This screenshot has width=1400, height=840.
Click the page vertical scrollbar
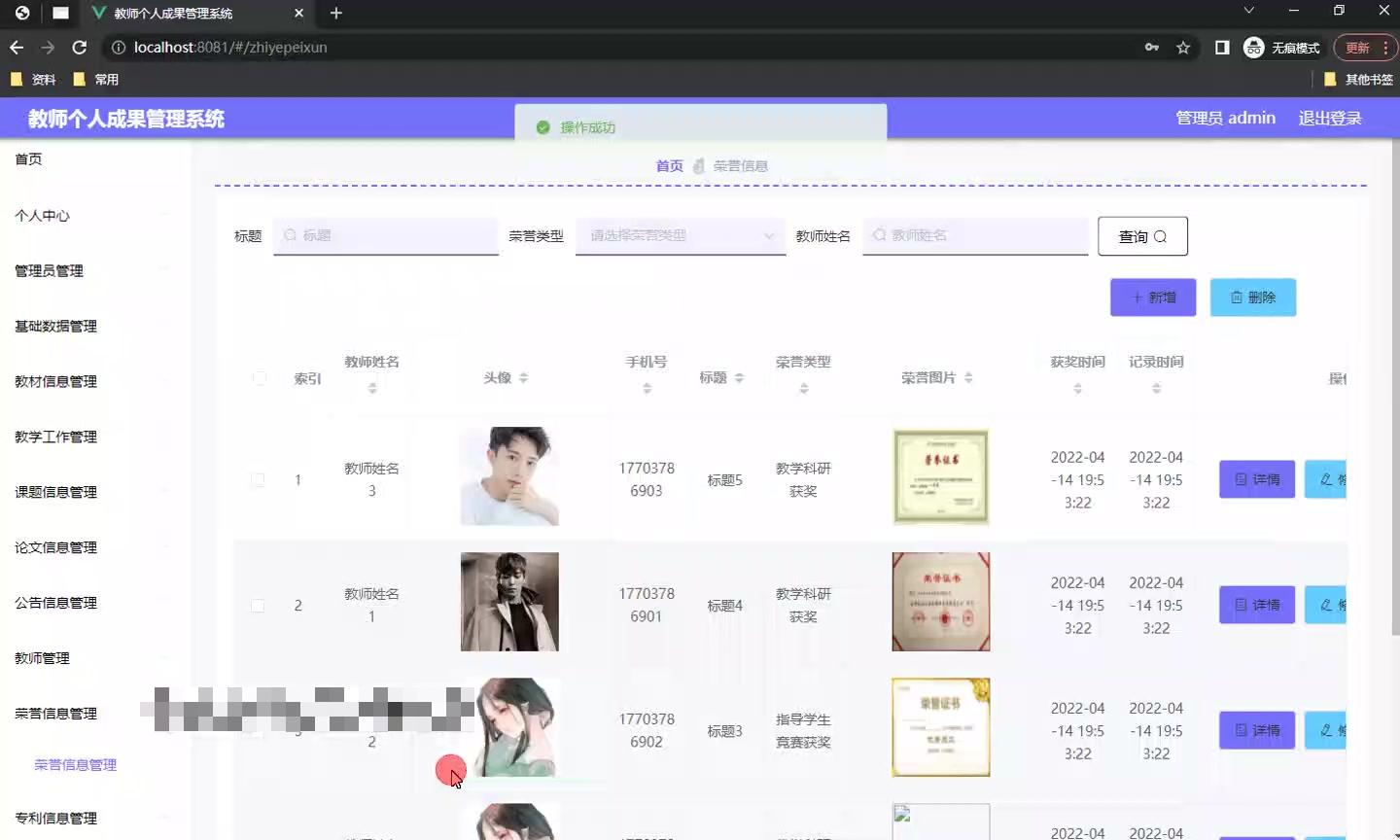point(1394,389)
